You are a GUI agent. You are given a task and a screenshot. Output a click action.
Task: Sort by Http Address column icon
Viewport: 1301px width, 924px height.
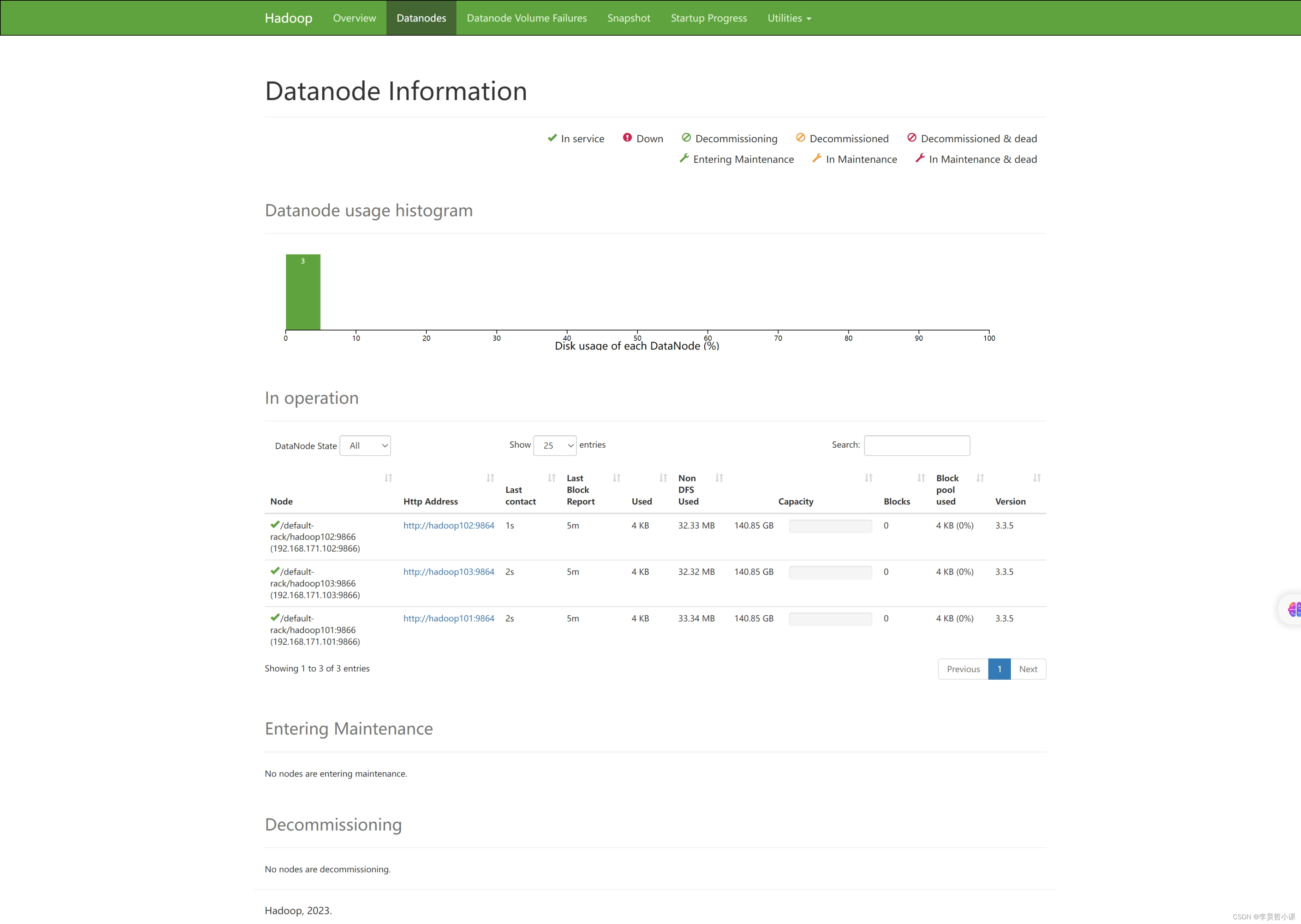pos(490,478)
